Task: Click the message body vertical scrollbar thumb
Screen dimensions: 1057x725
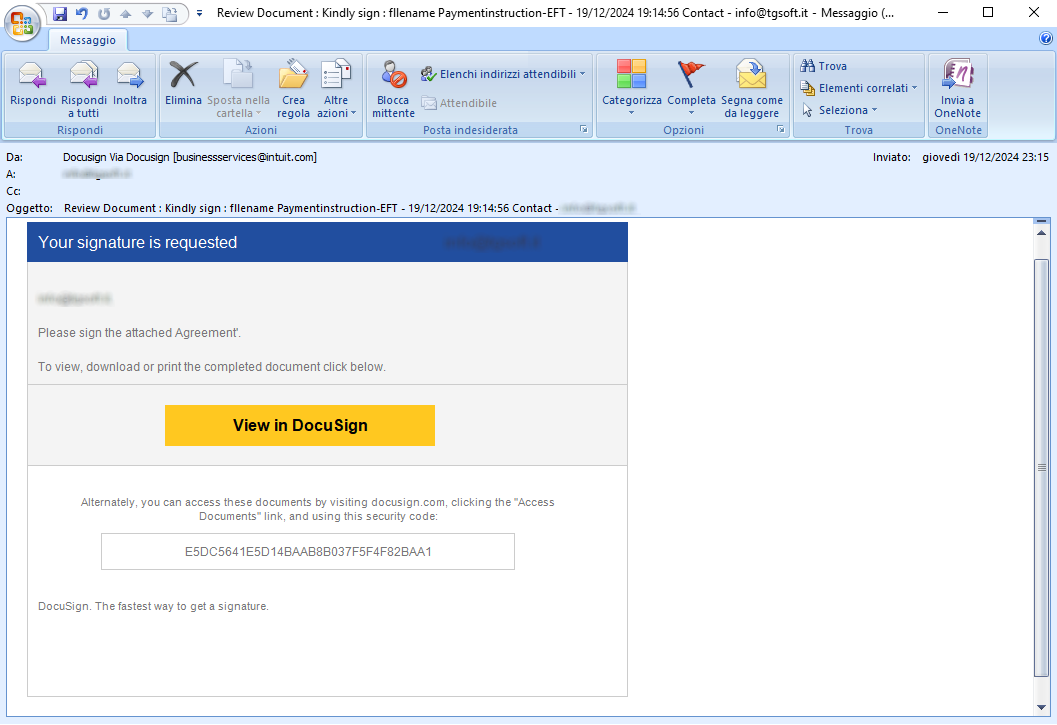Action: pos(1041,467)
